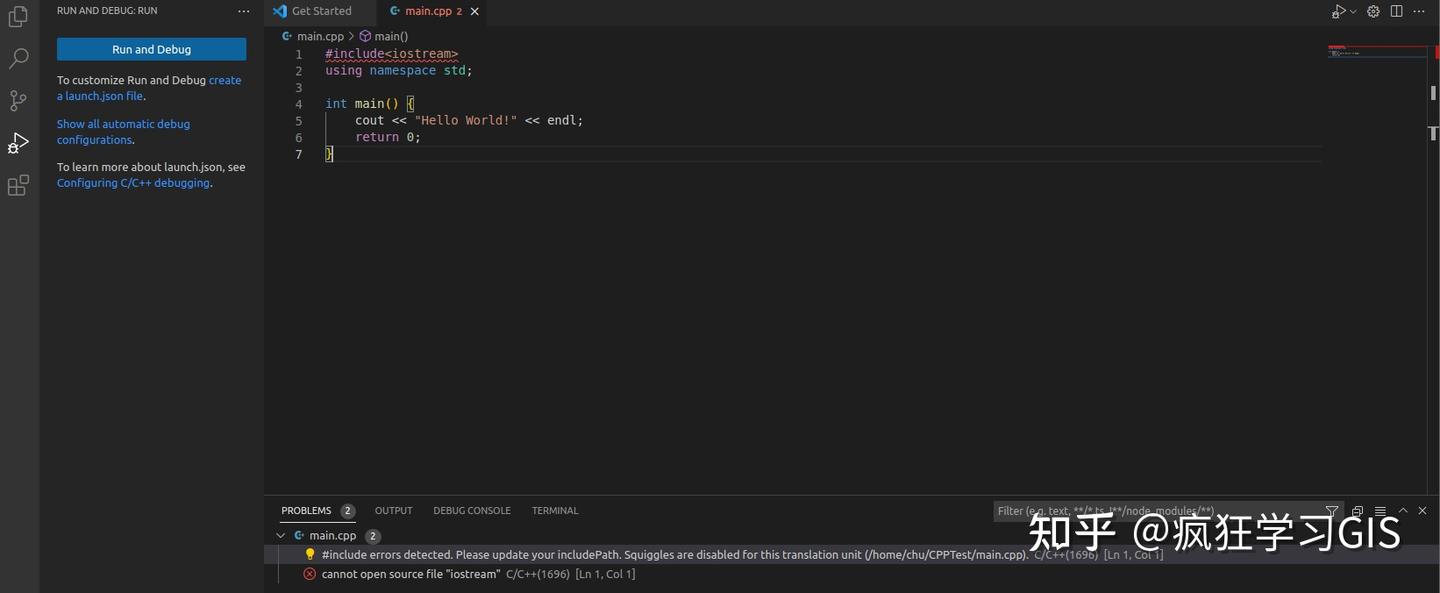Click the red error icon for iostream problem
This screenshot has height=593, width=1440.
310,574
